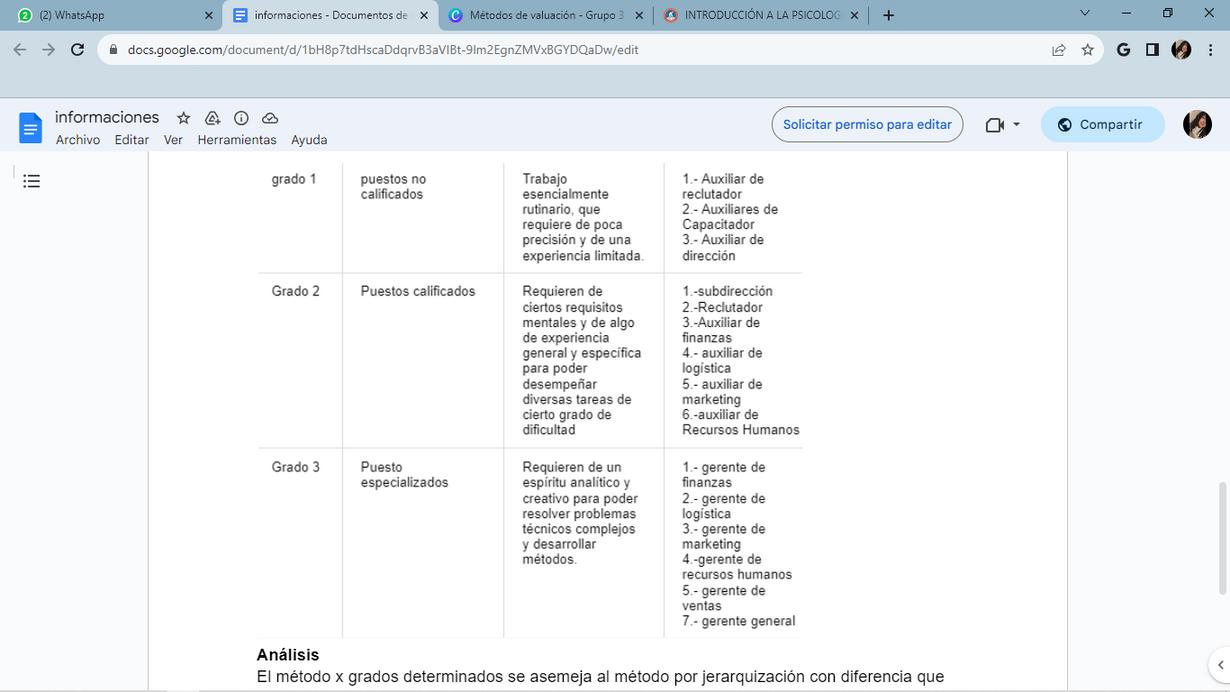1230x692 pixels.
Task: Click the Compartir button
Action: [1102, 125]
